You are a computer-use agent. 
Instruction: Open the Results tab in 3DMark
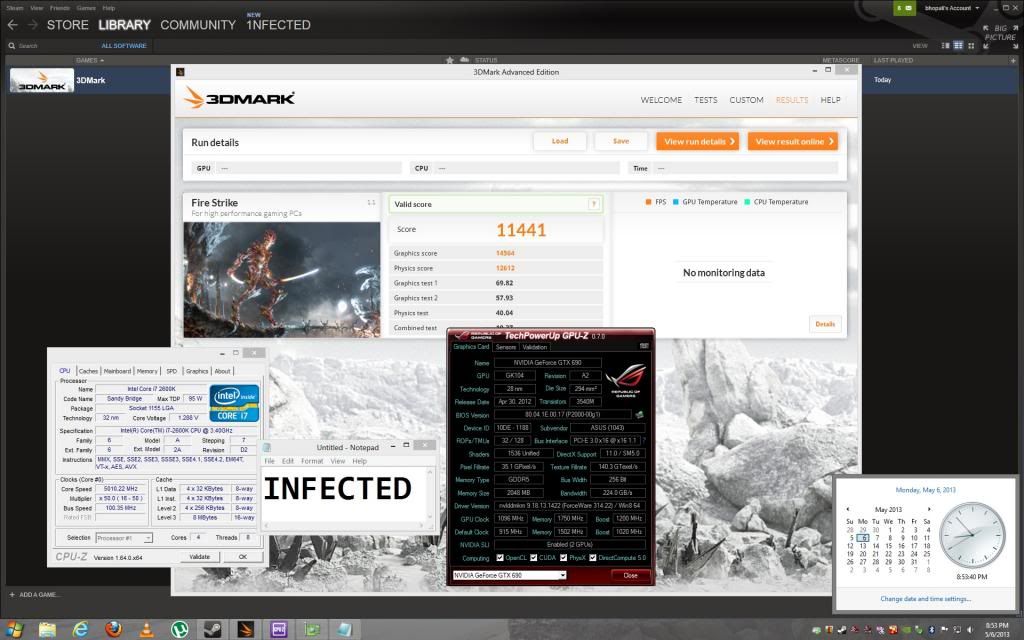point(792,100)
